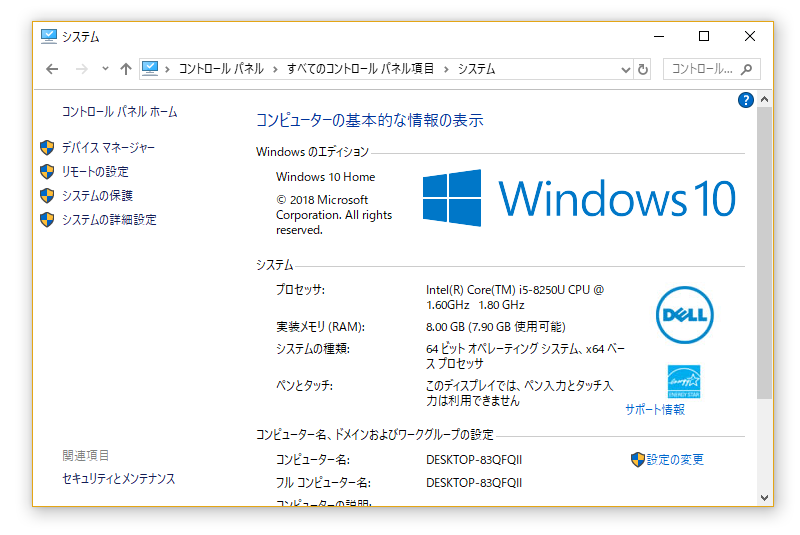Expand chevron after すべてのコントロール パネル項目 breadcrumb

click(446, 69)
